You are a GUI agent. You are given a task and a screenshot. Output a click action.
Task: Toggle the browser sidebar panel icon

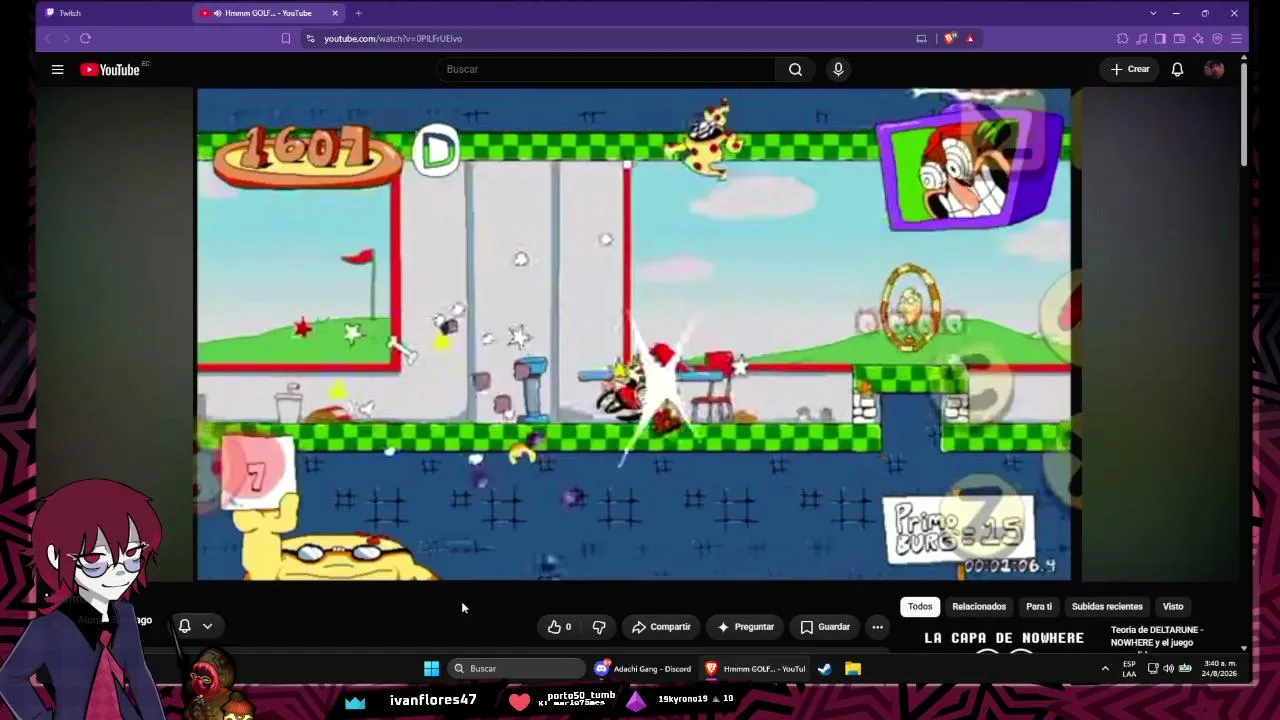(x=1160, y=38)
